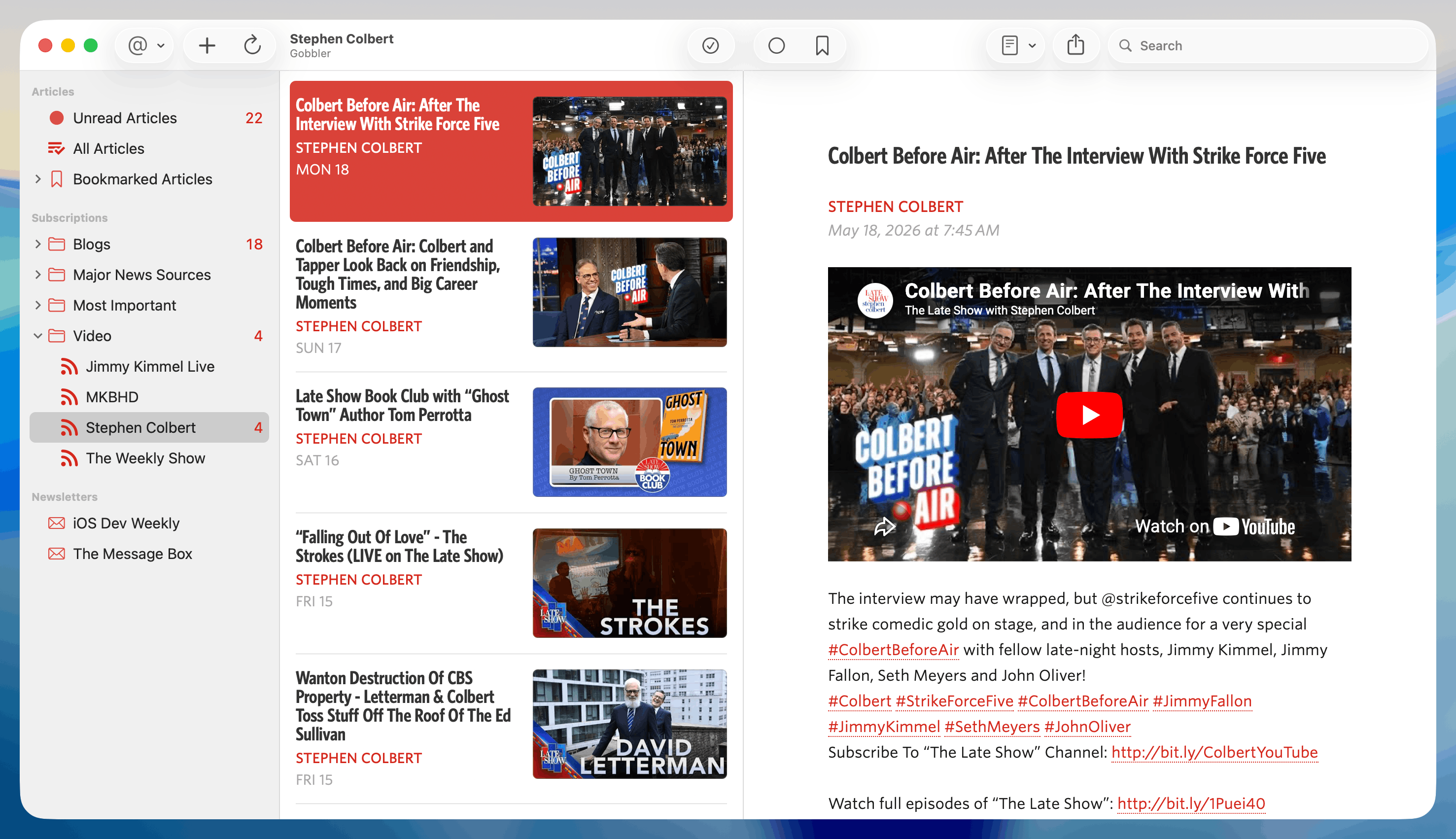Open the @ accounts dropdown in toolbar
The width and height of the screenshot is (1456, 839).
point(144,45)
